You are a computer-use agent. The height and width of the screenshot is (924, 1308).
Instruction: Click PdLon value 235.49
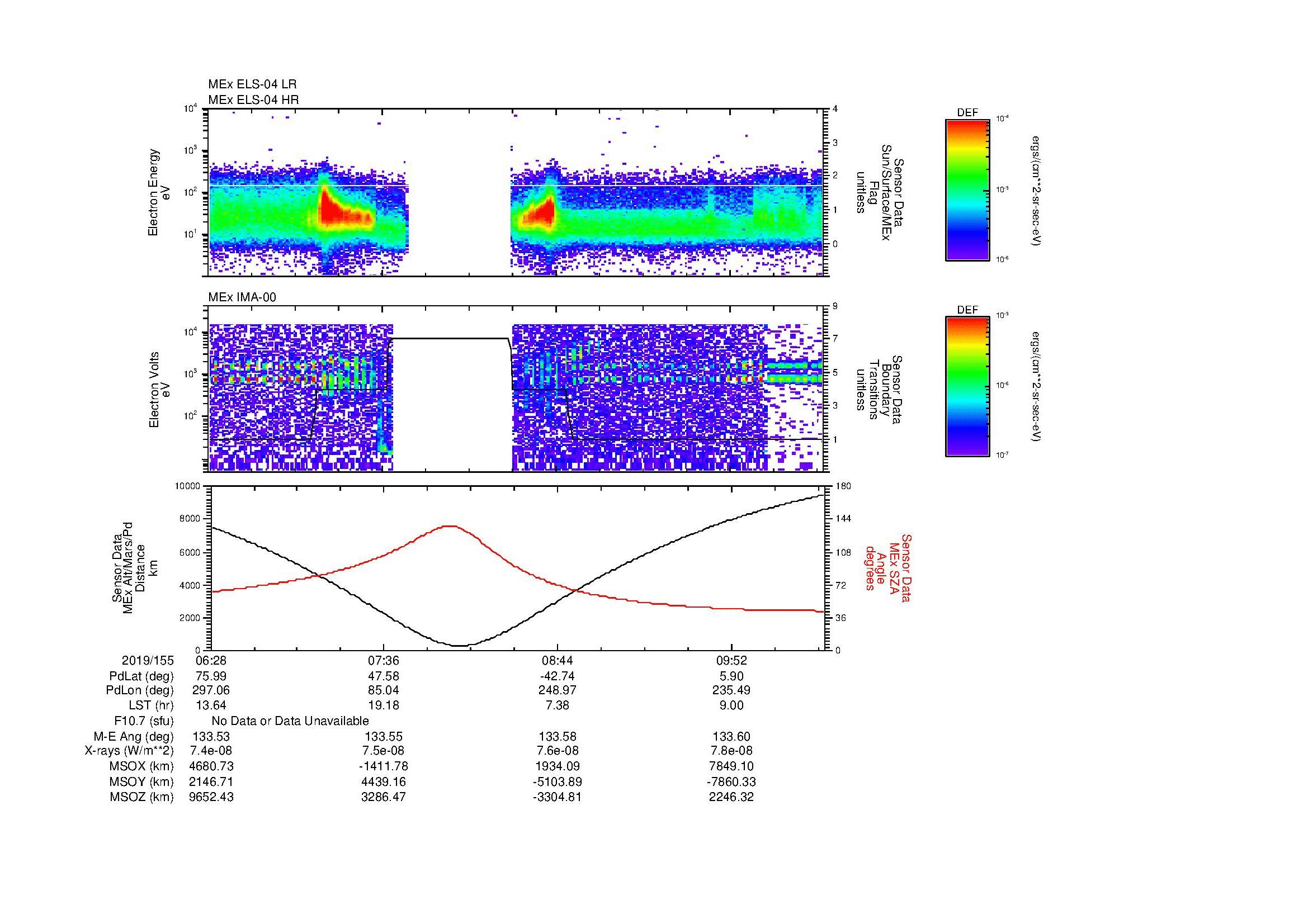[x=731, y=690]
